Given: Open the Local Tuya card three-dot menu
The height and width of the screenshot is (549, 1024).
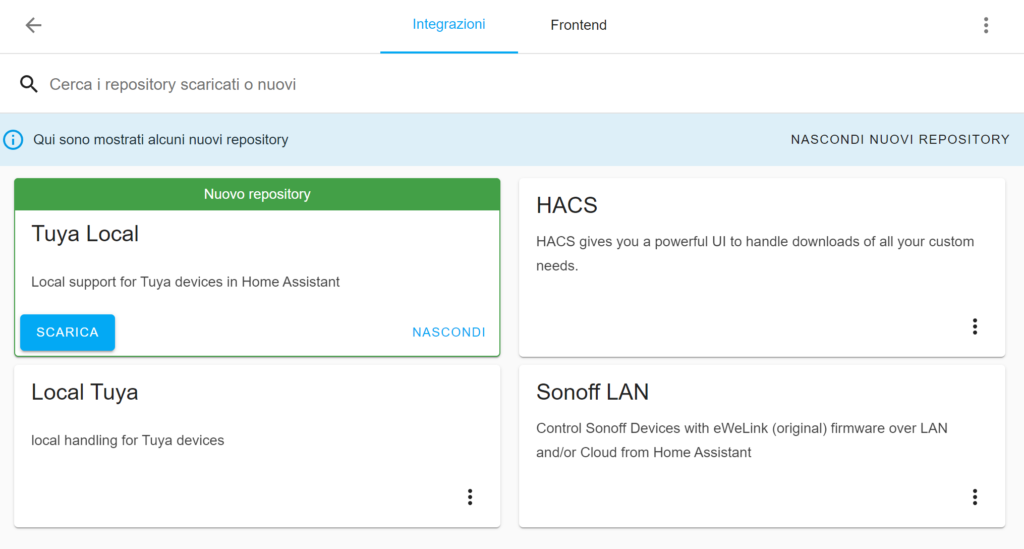Looking at the screenshot, I should pos(469,497).
